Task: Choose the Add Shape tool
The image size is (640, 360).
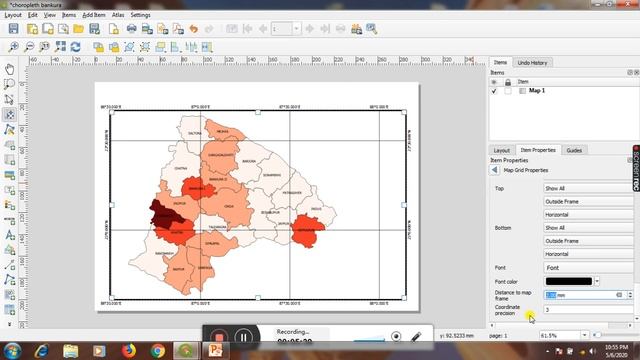Action: (9, 250)
